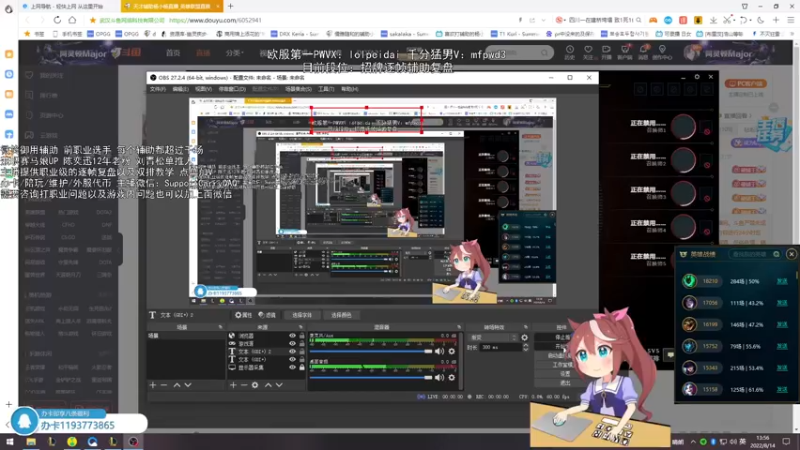Viewport: 800px width, 450px height.
Task: Lock the text (GDI+) 2 source
Action: 302,352
